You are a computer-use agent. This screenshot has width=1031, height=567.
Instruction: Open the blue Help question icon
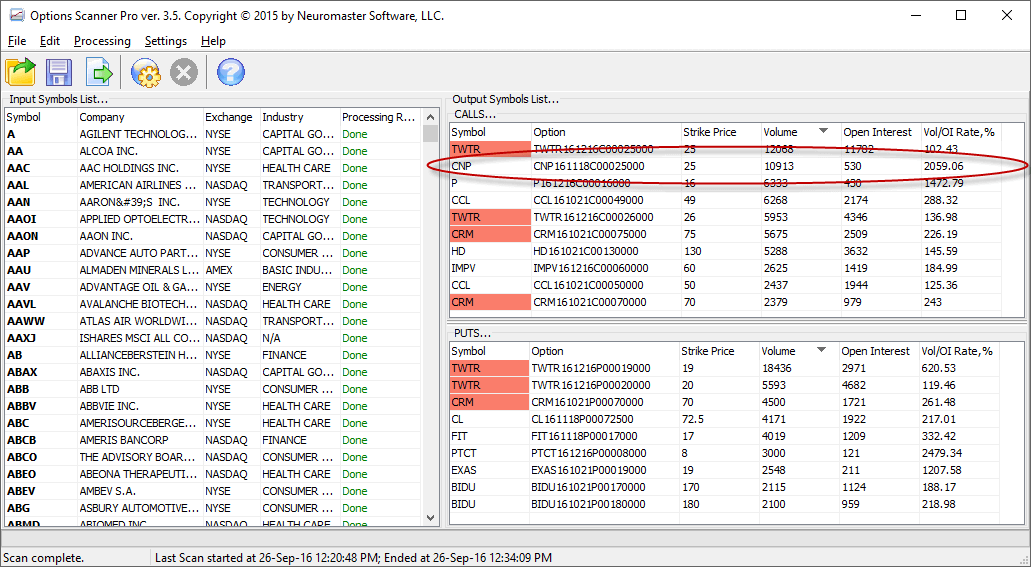pos(230,72)
